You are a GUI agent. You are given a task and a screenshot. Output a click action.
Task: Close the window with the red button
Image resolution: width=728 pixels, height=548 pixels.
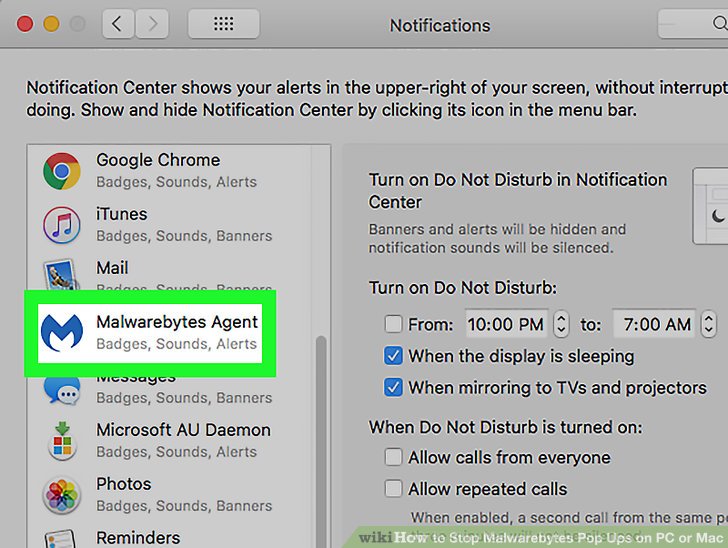(25, 24)
